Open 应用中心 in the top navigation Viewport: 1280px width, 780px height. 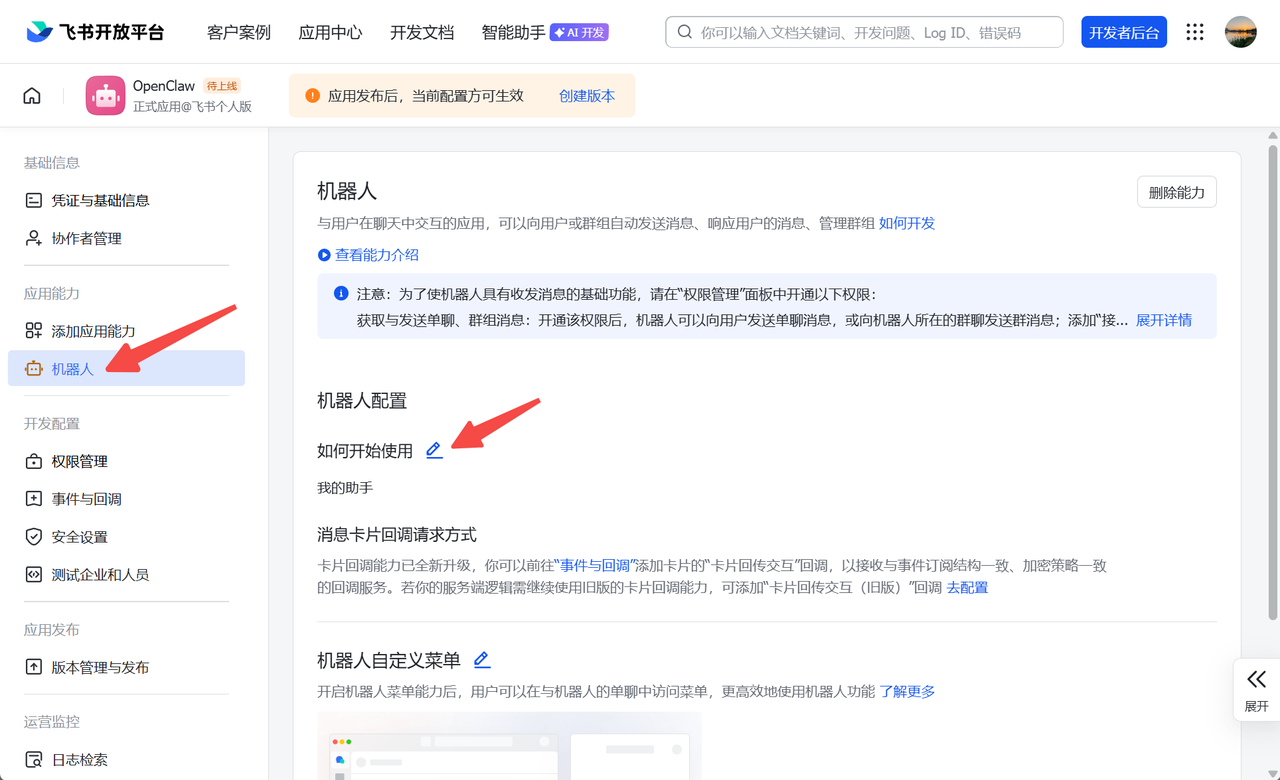tap(330, 31)
